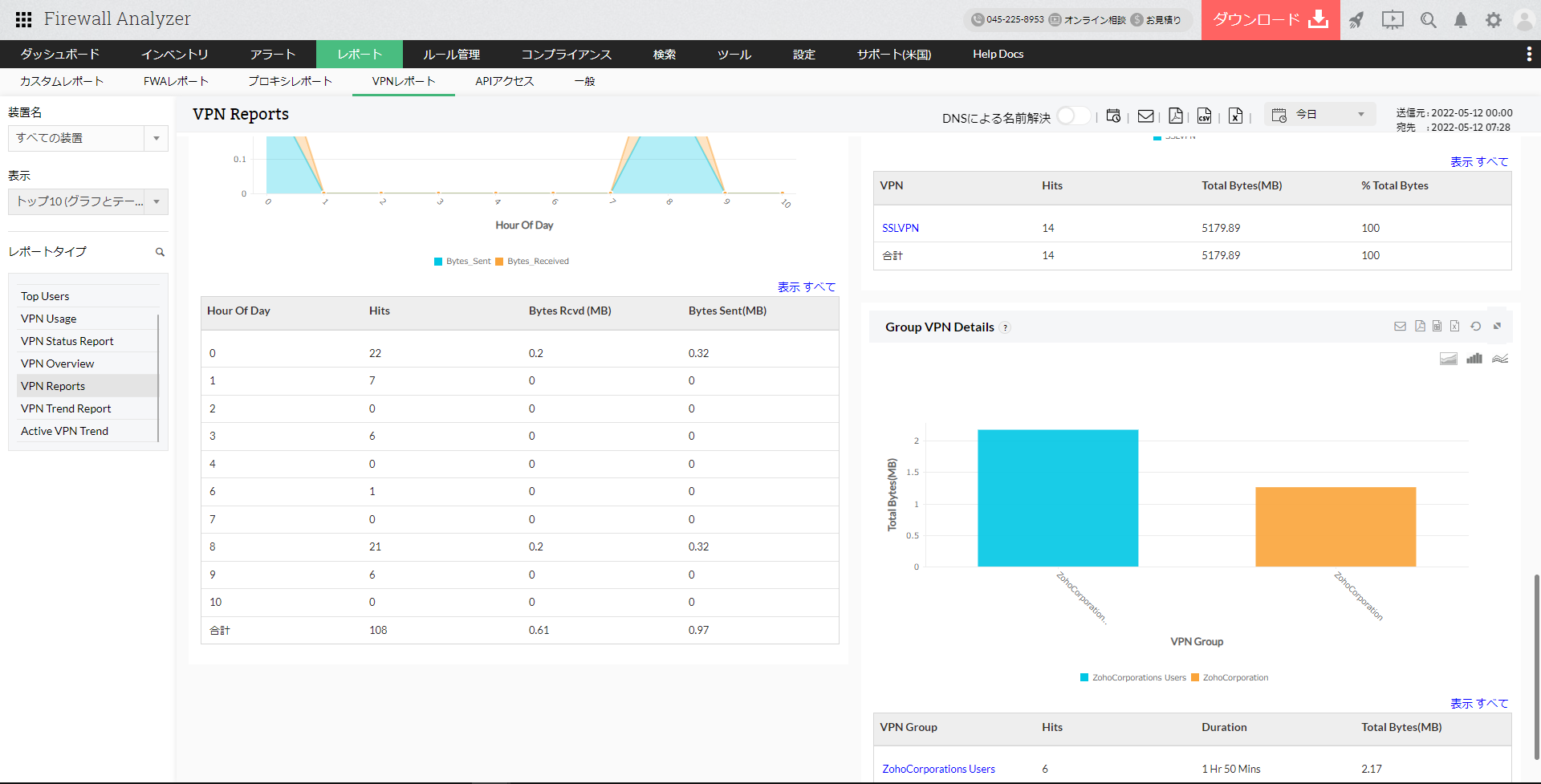Refresh the Group VPN Details widget
Image resolution: width=1541 pixels, height=784 pixels.
tap(1475, 327)
